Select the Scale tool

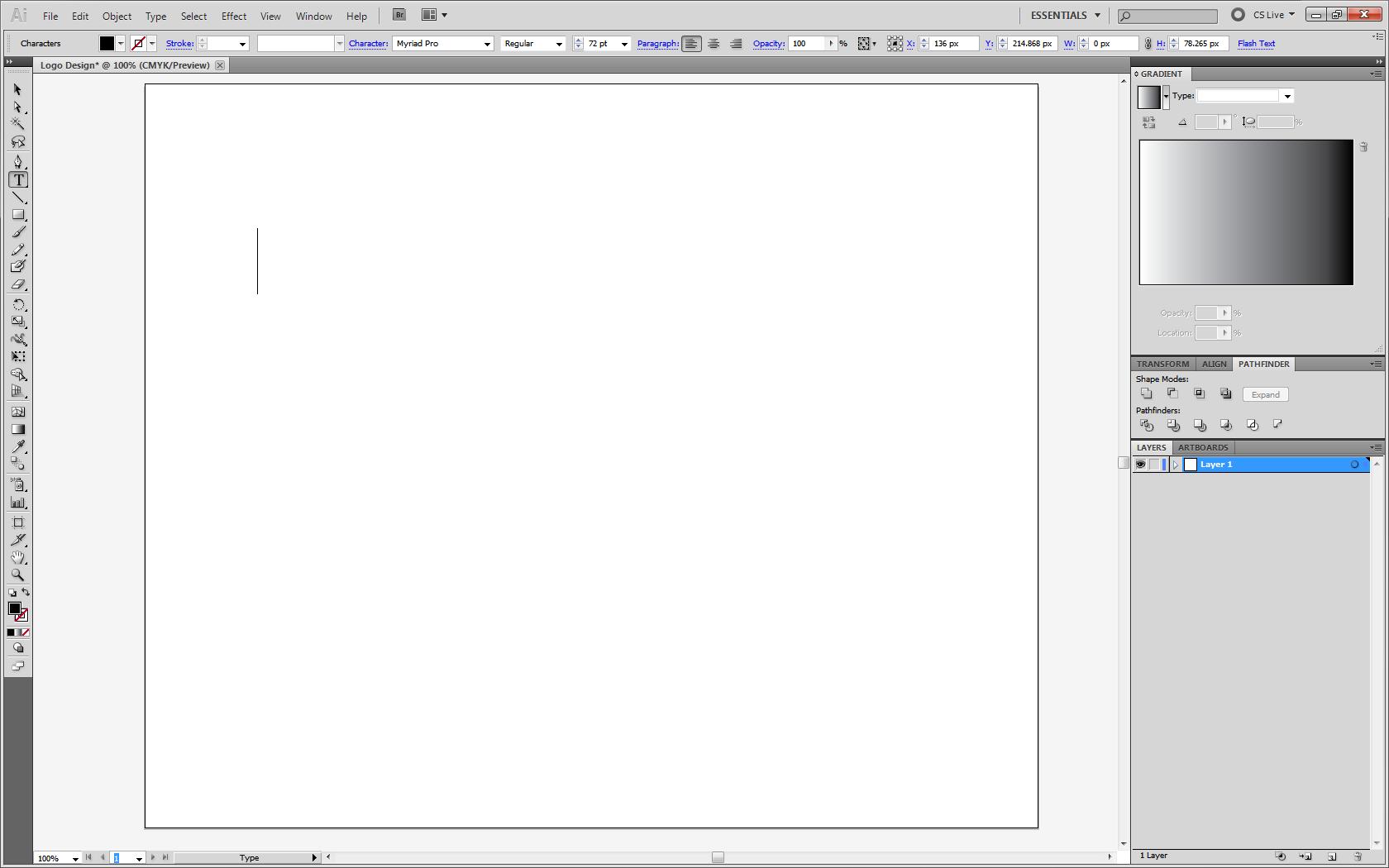tap(18, 322)
